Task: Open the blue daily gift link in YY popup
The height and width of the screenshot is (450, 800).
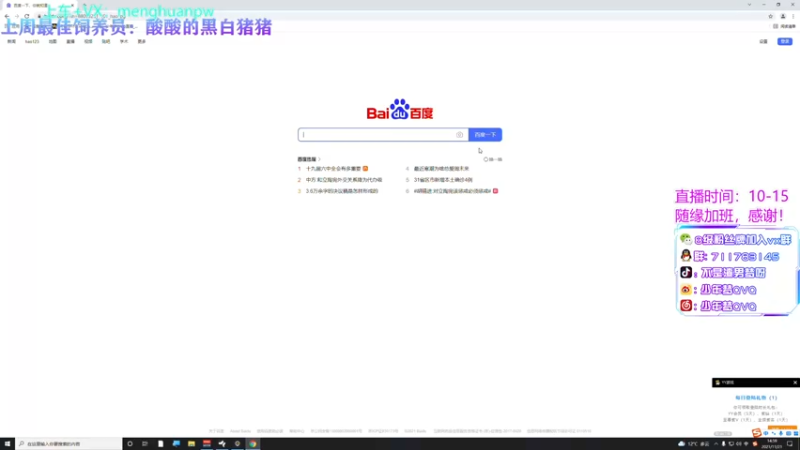Action: pos(756,397)
